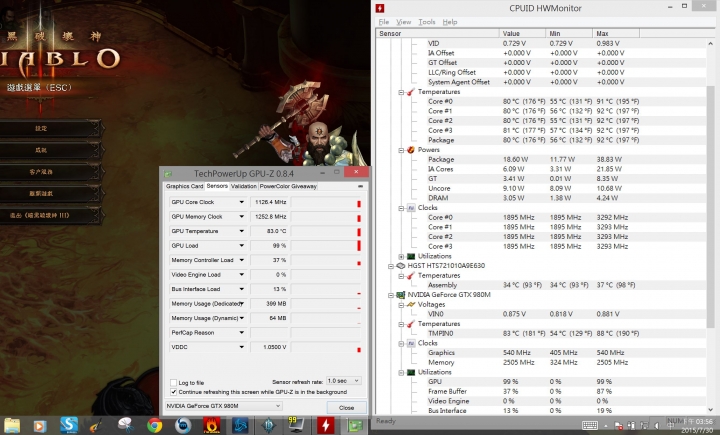
Task: Click the Close button in GPU-Z
Action: click(x=346, y=407)
